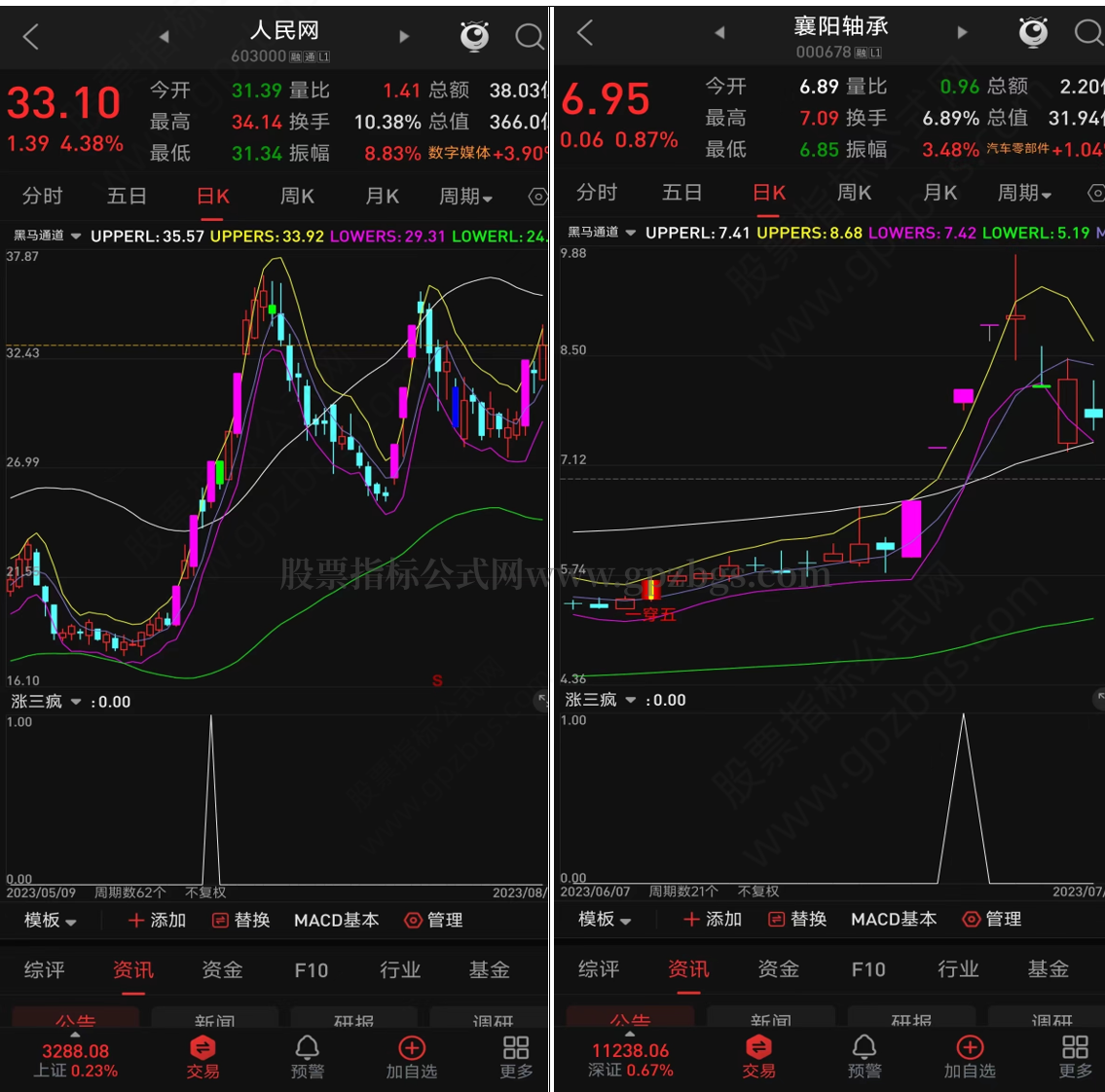Click 添加 indicator button on 襄阳轴承 panel
Image resolution: width=1105 pixels, height=1092 pixels.
click(713, 919)
